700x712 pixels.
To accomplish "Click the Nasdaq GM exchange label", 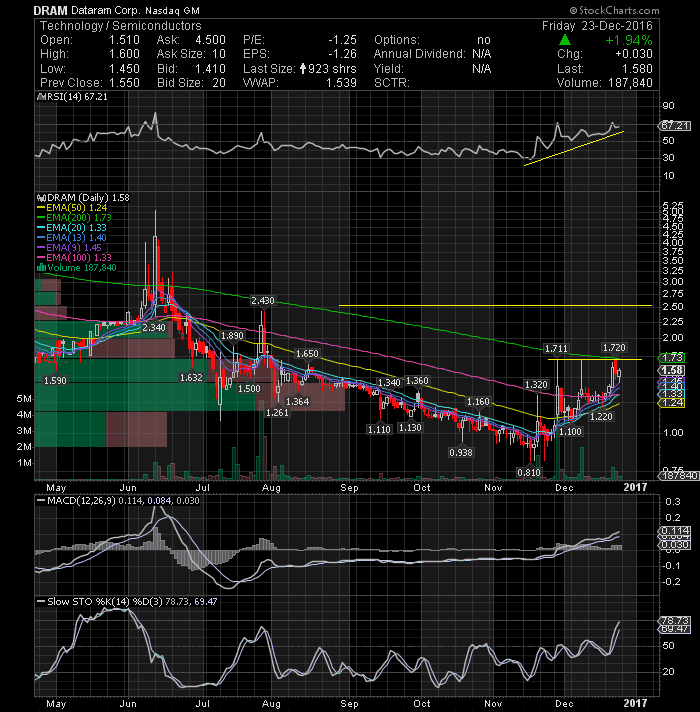I will pos(173,10).
